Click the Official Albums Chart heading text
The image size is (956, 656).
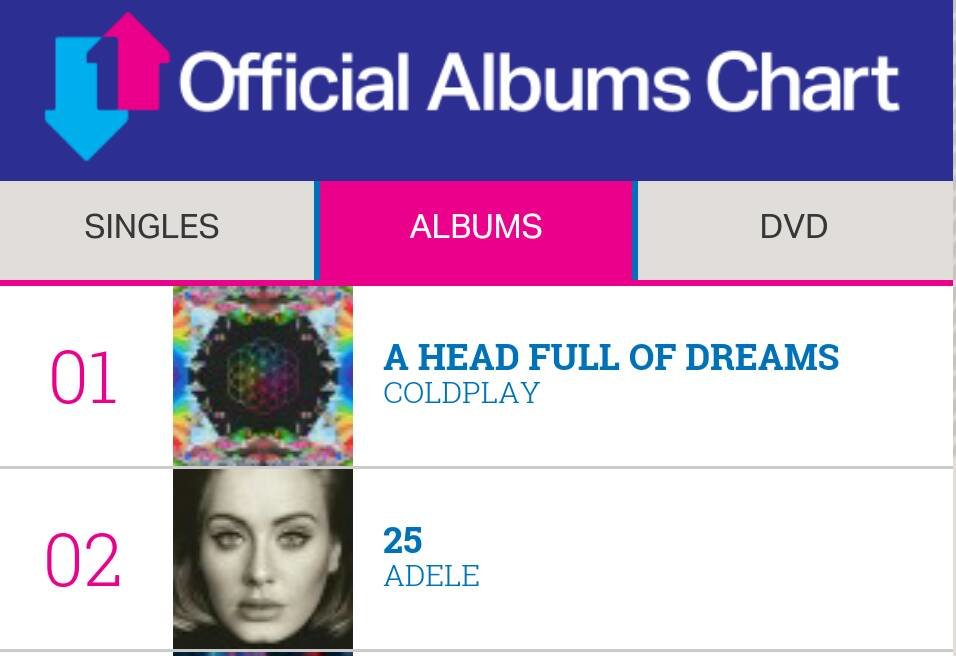click(x=540, y=82)
